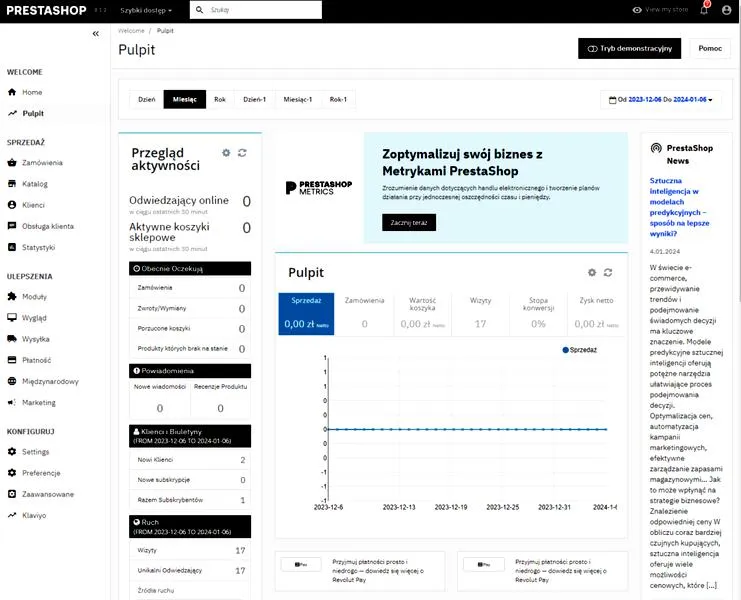The height and width of the screenshot is (600, 741).
Task: Click into the Szukaj search field
Action: [256, 10]
